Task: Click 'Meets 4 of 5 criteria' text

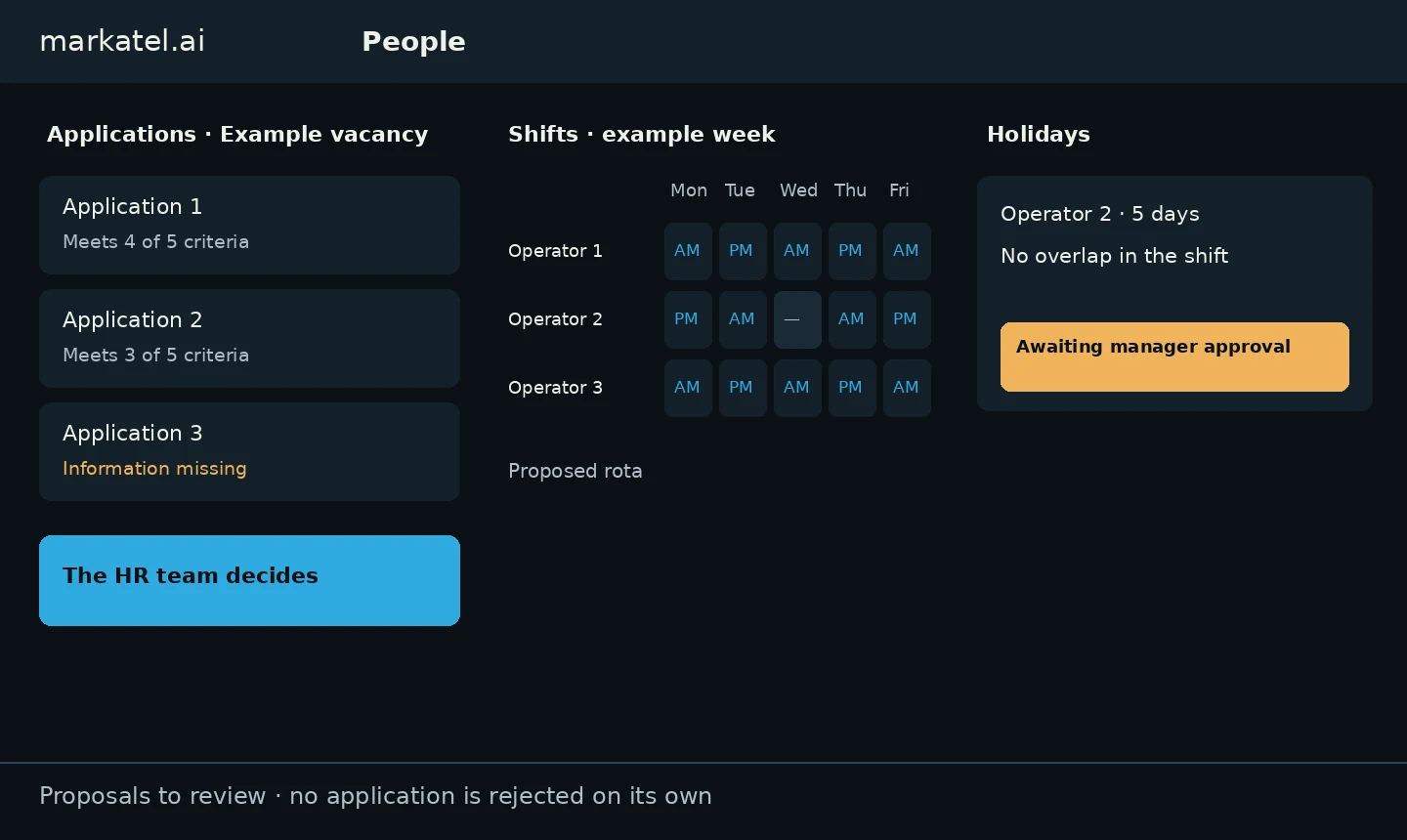Action: click(155, 242)
